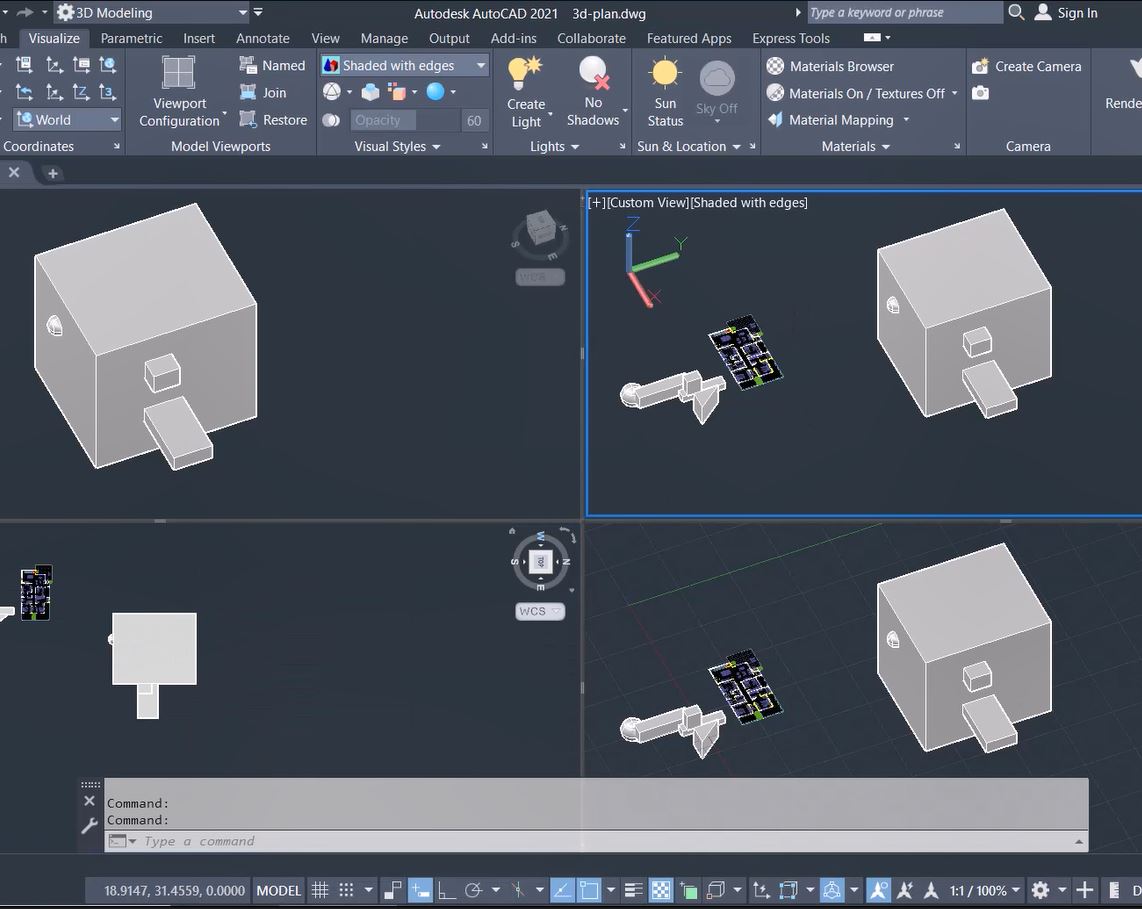Expand the 3D Modeling workspace dropdown

click(243, 13)
